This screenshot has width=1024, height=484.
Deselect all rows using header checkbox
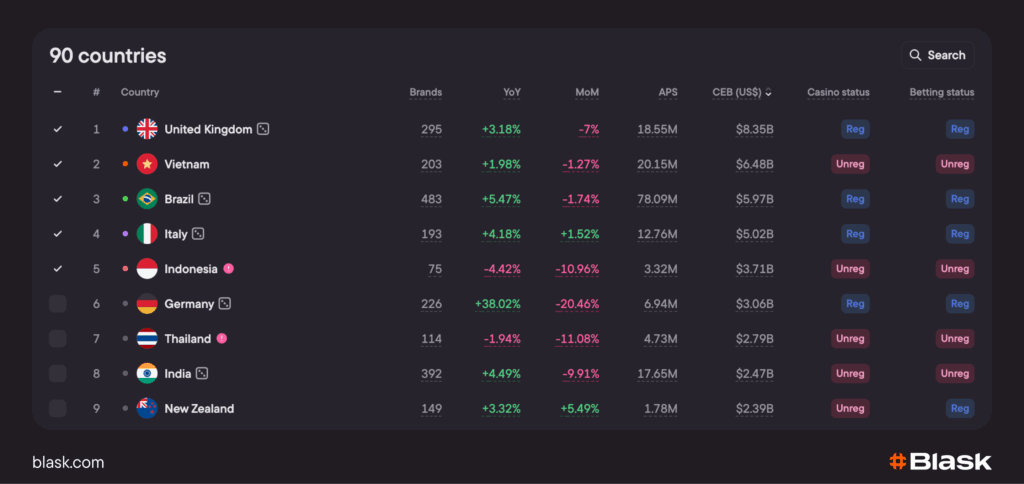[x=58, y=92]
